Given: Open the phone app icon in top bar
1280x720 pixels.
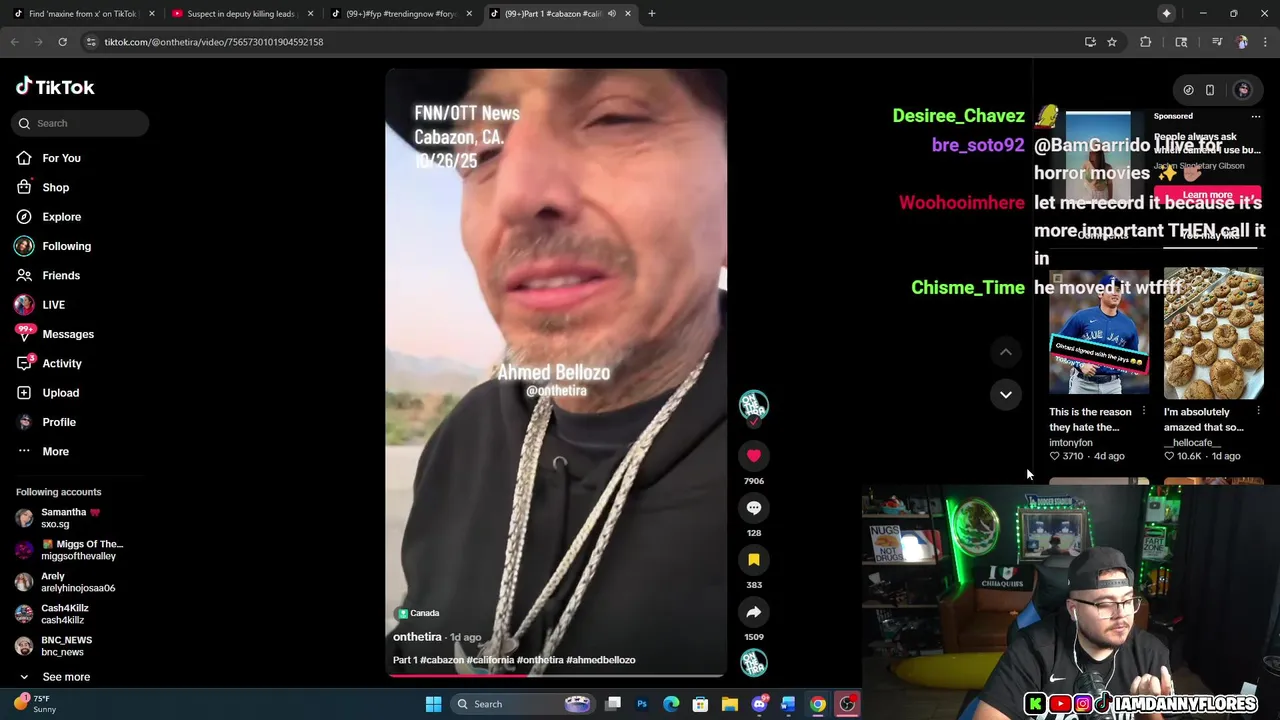Looking at the screenshot, I should 1210,90.
